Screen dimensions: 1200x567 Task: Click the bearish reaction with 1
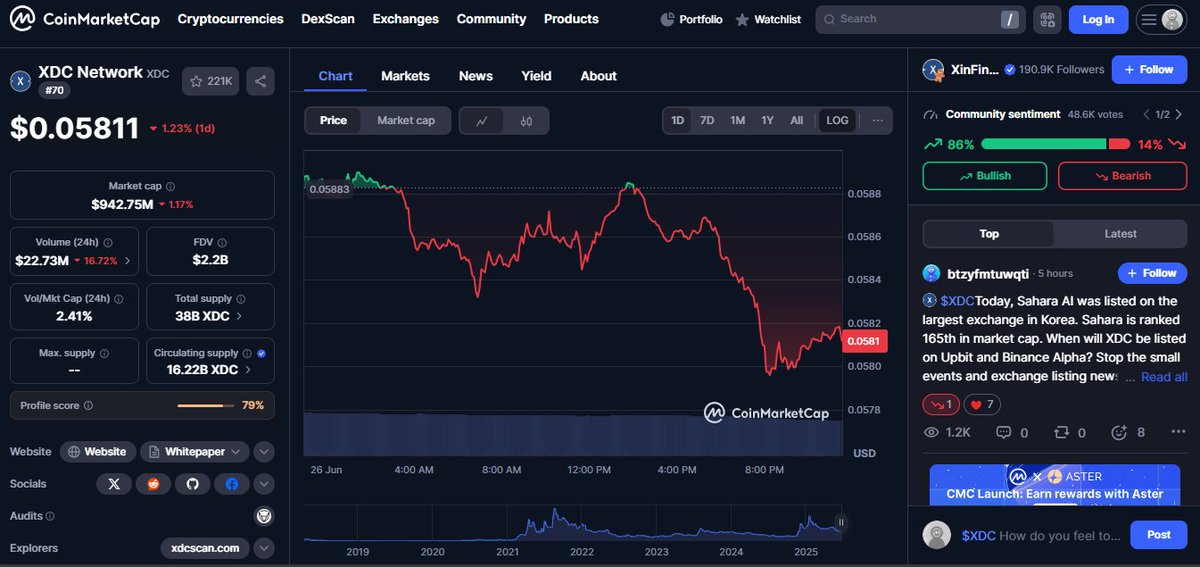[x=941, y=404]
